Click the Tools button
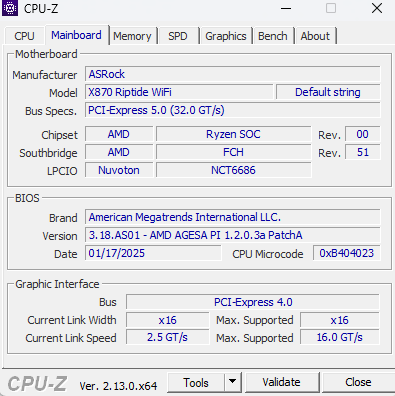 point(196,383)
